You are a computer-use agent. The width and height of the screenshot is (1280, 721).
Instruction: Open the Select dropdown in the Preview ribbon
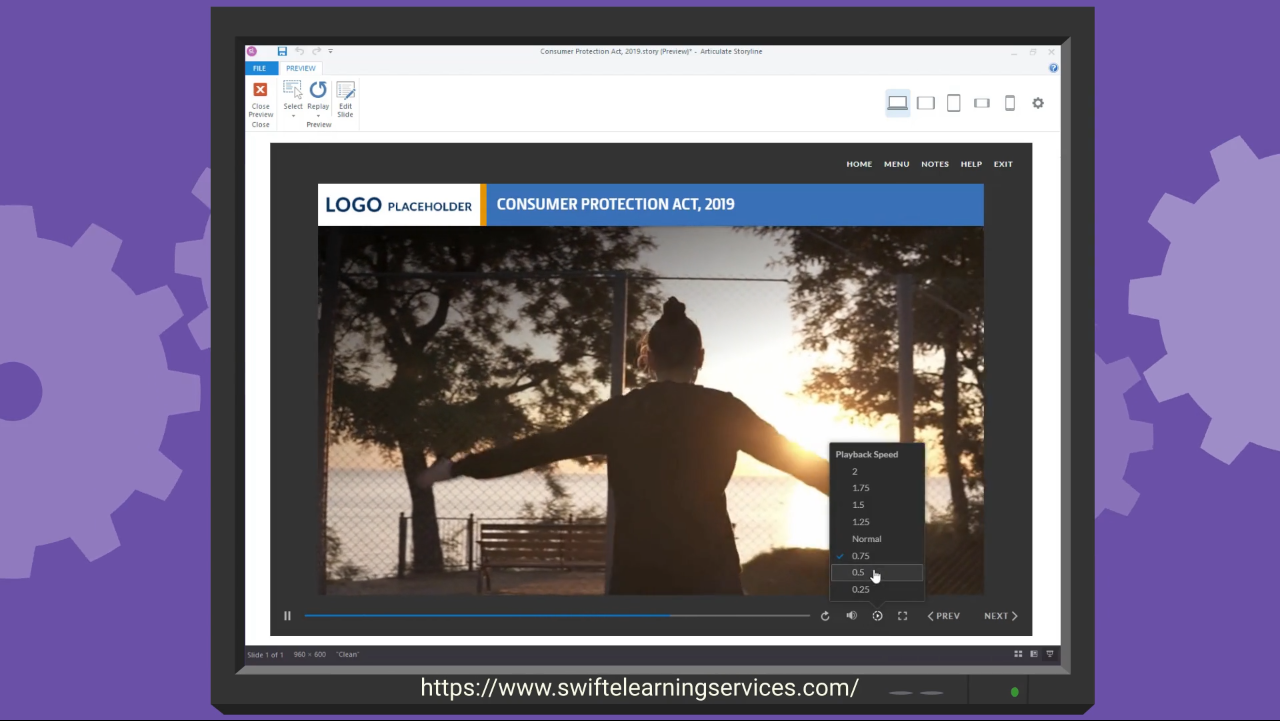point(293,100)
